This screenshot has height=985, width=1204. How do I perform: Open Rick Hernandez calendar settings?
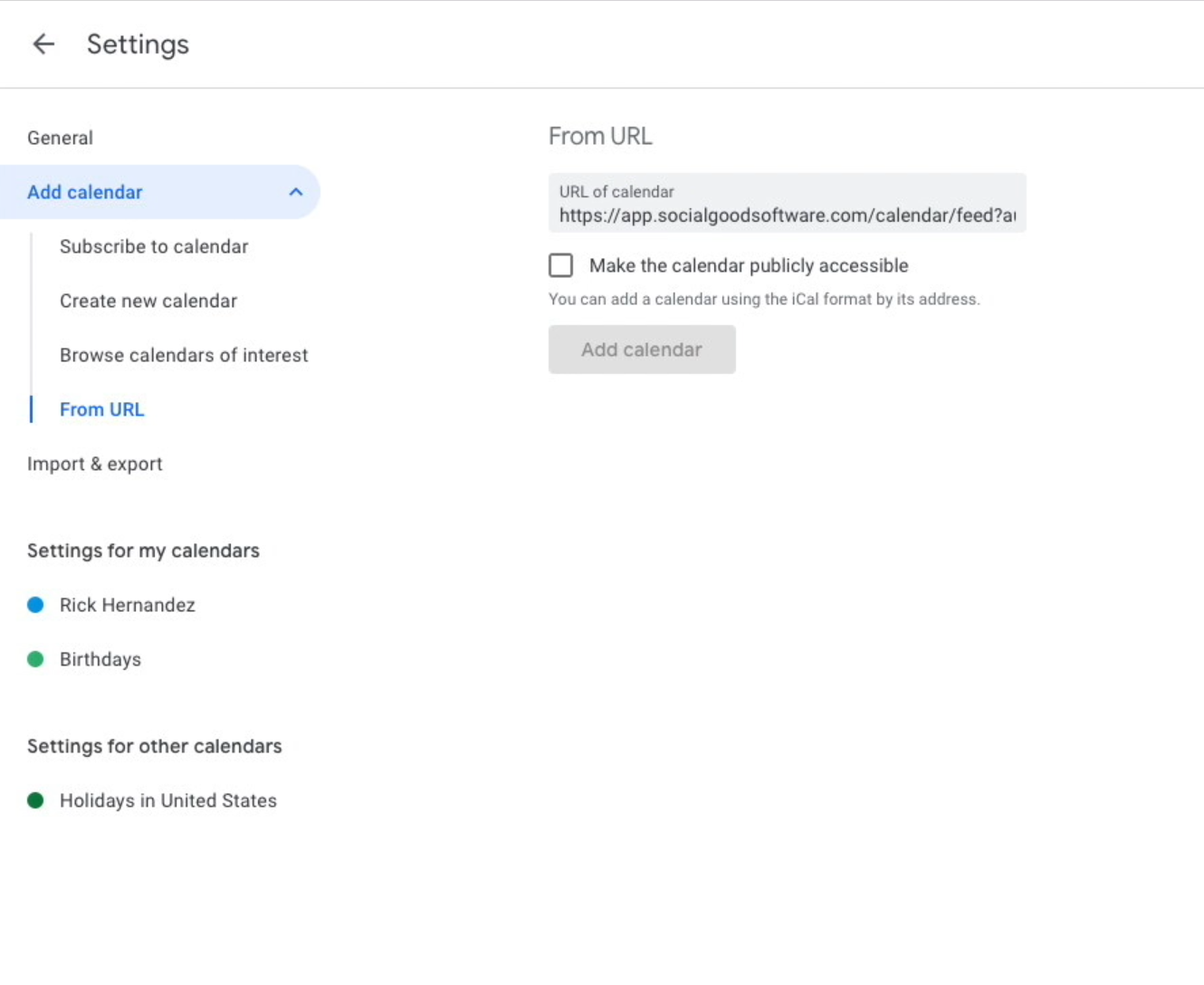coord(127,605)
